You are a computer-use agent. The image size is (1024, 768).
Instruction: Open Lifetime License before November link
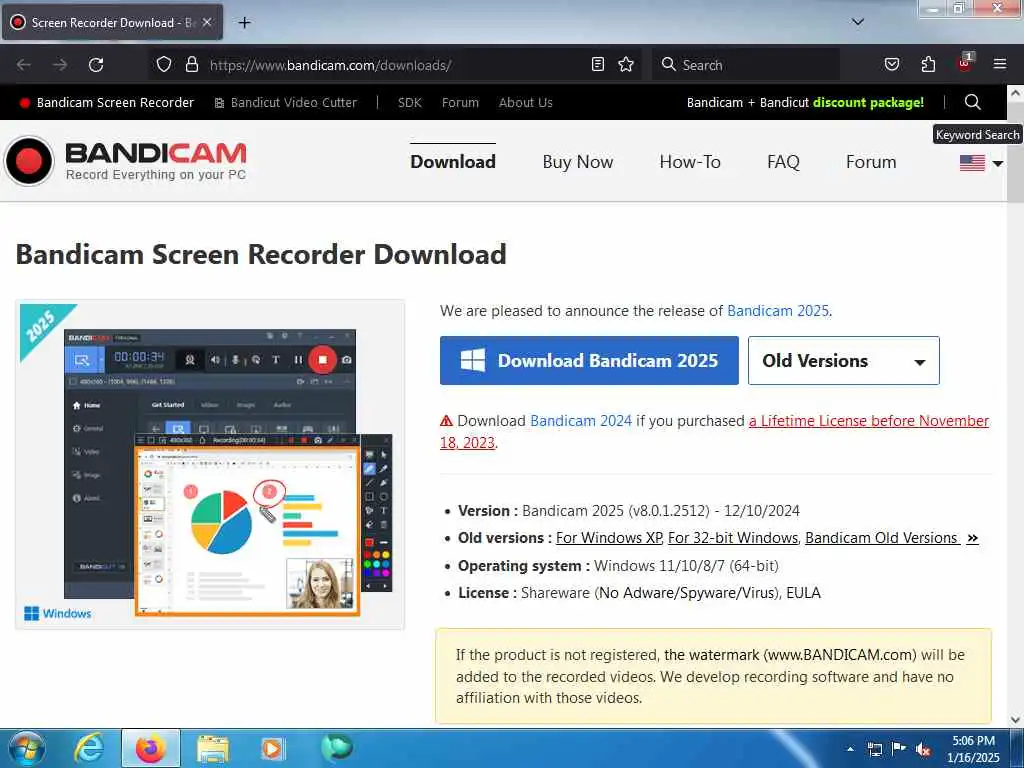click(869, 421)
